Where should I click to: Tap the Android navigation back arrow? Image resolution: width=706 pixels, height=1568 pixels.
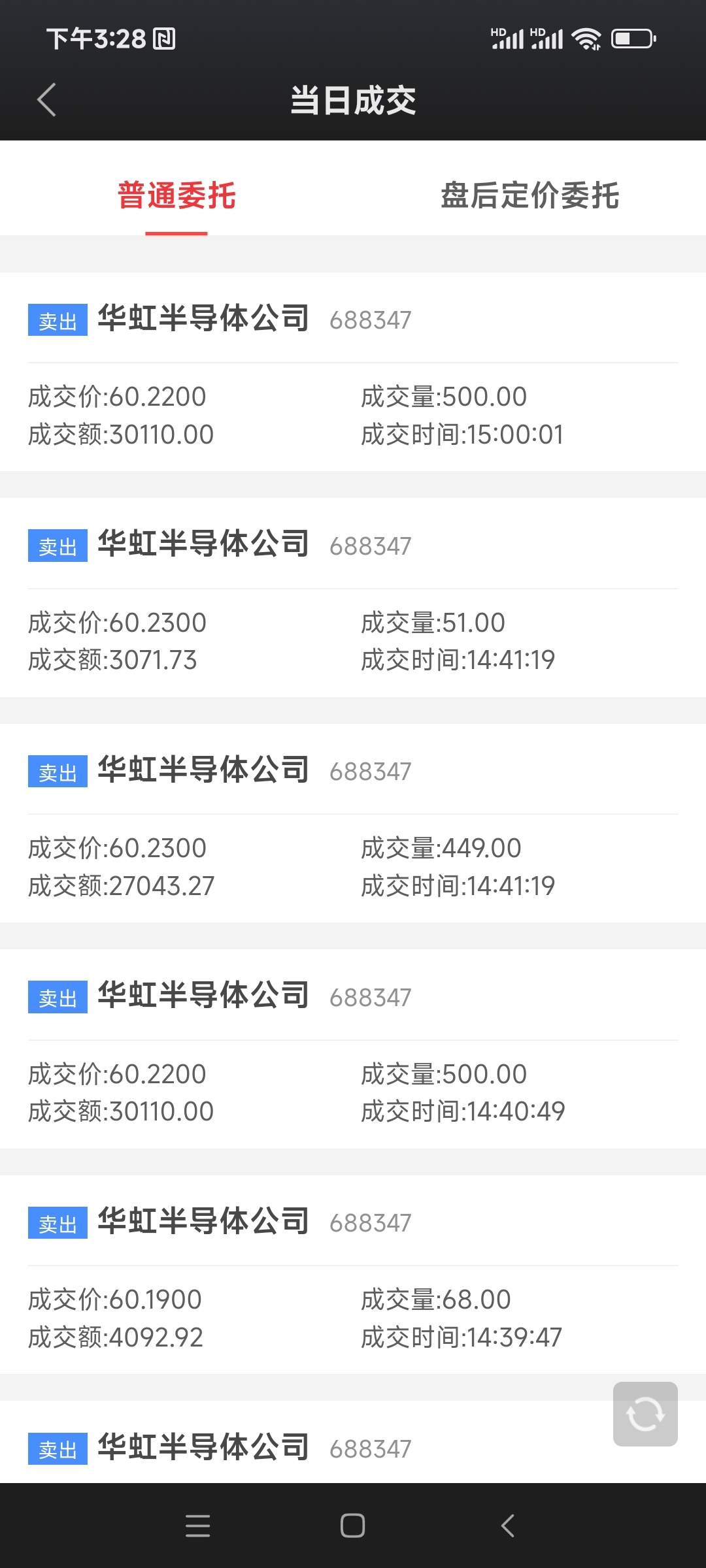click(x=508, y=1526)
